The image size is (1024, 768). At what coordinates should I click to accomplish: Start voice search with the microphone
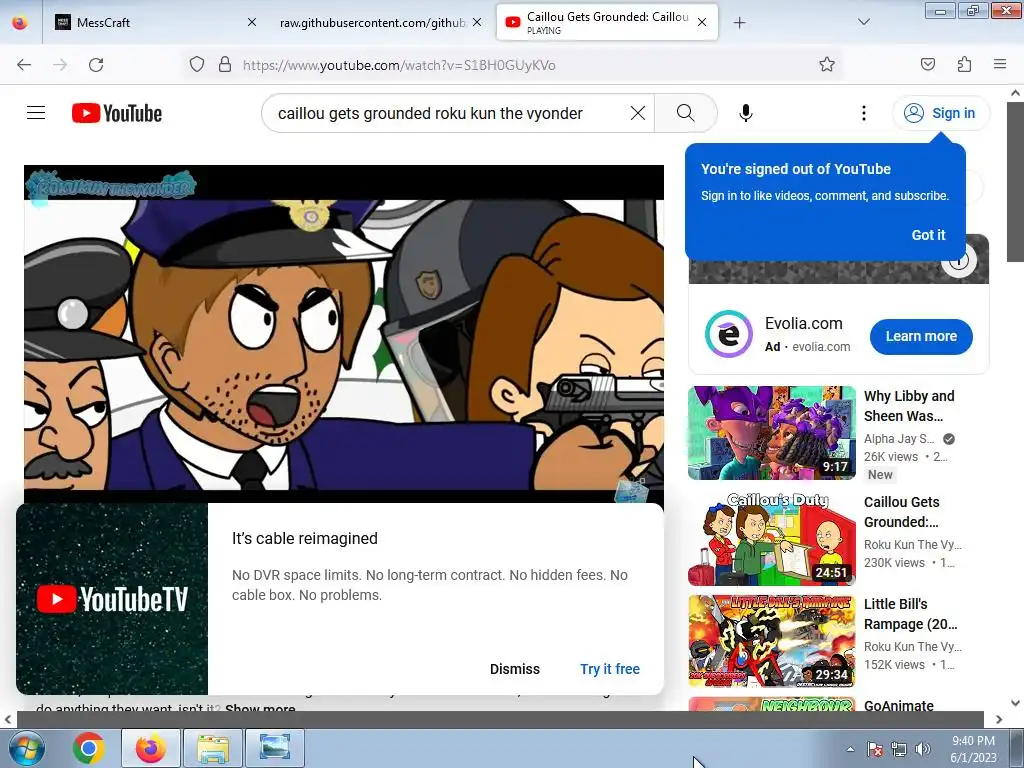(746, 113)
